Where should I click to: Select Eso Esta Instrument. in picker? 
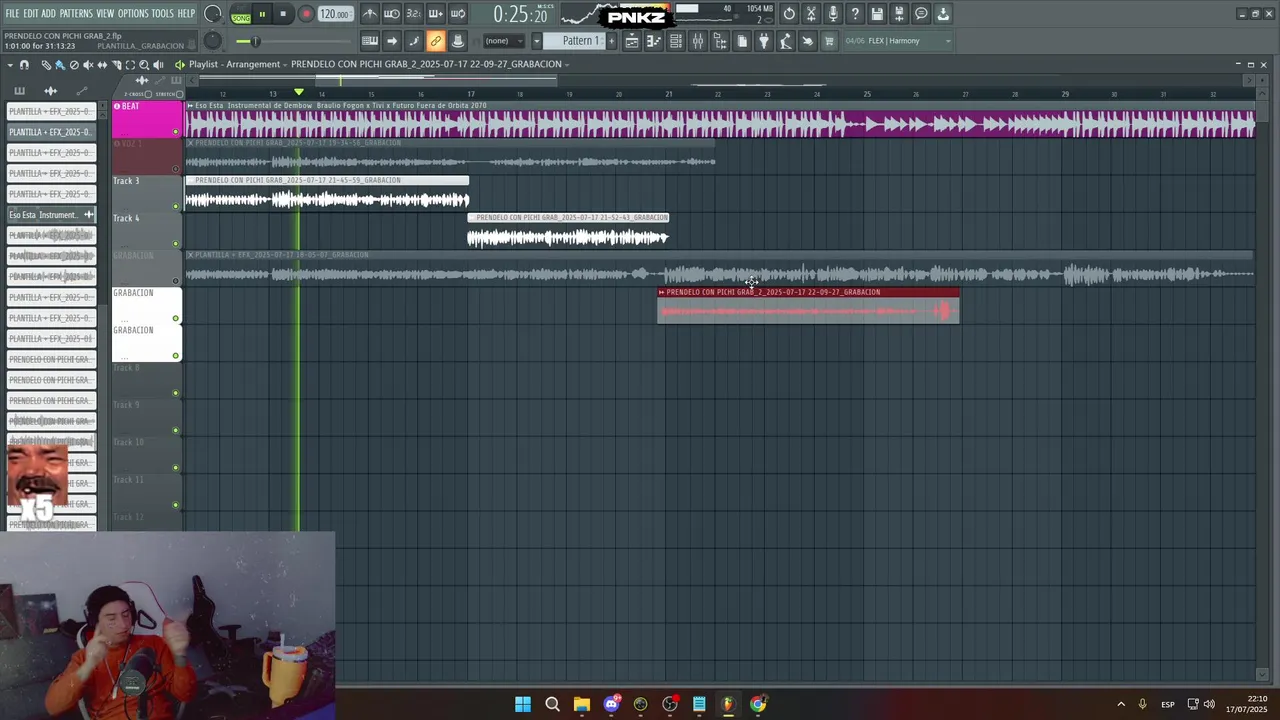click(x=52, y=215)
